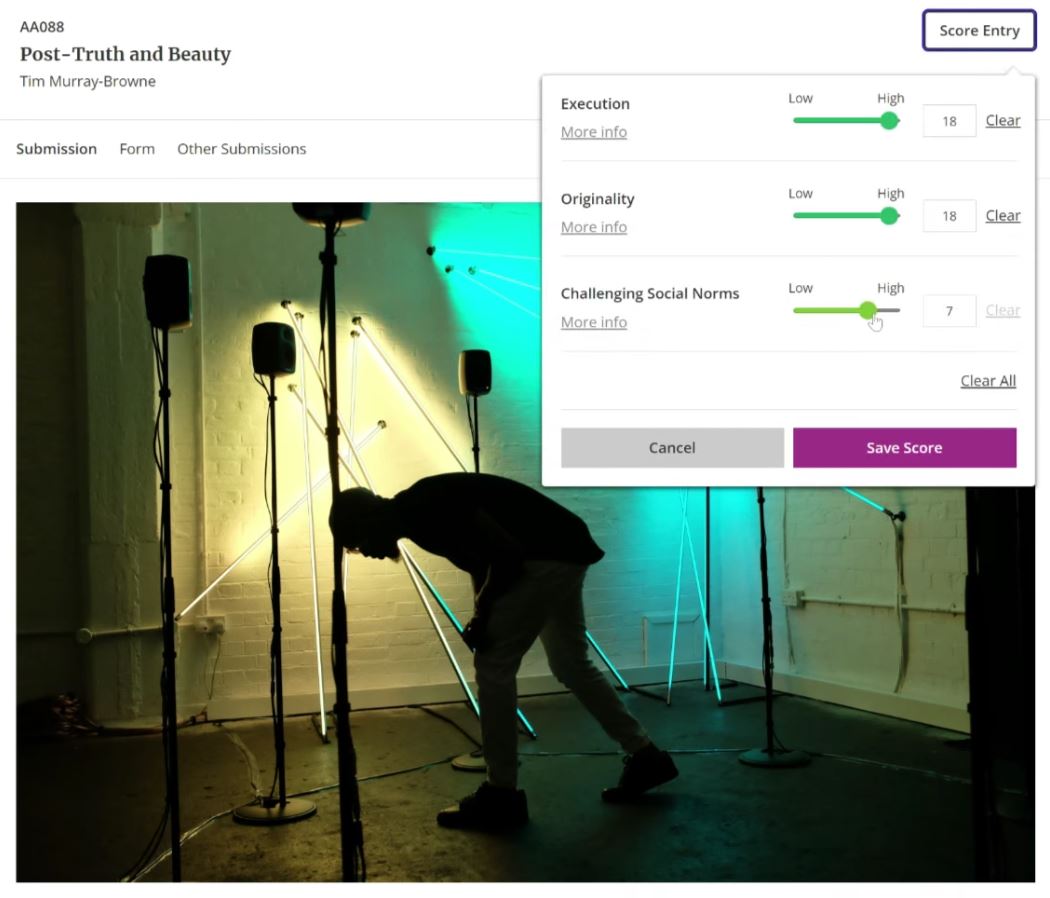Switch to the Submission tab

56,148
